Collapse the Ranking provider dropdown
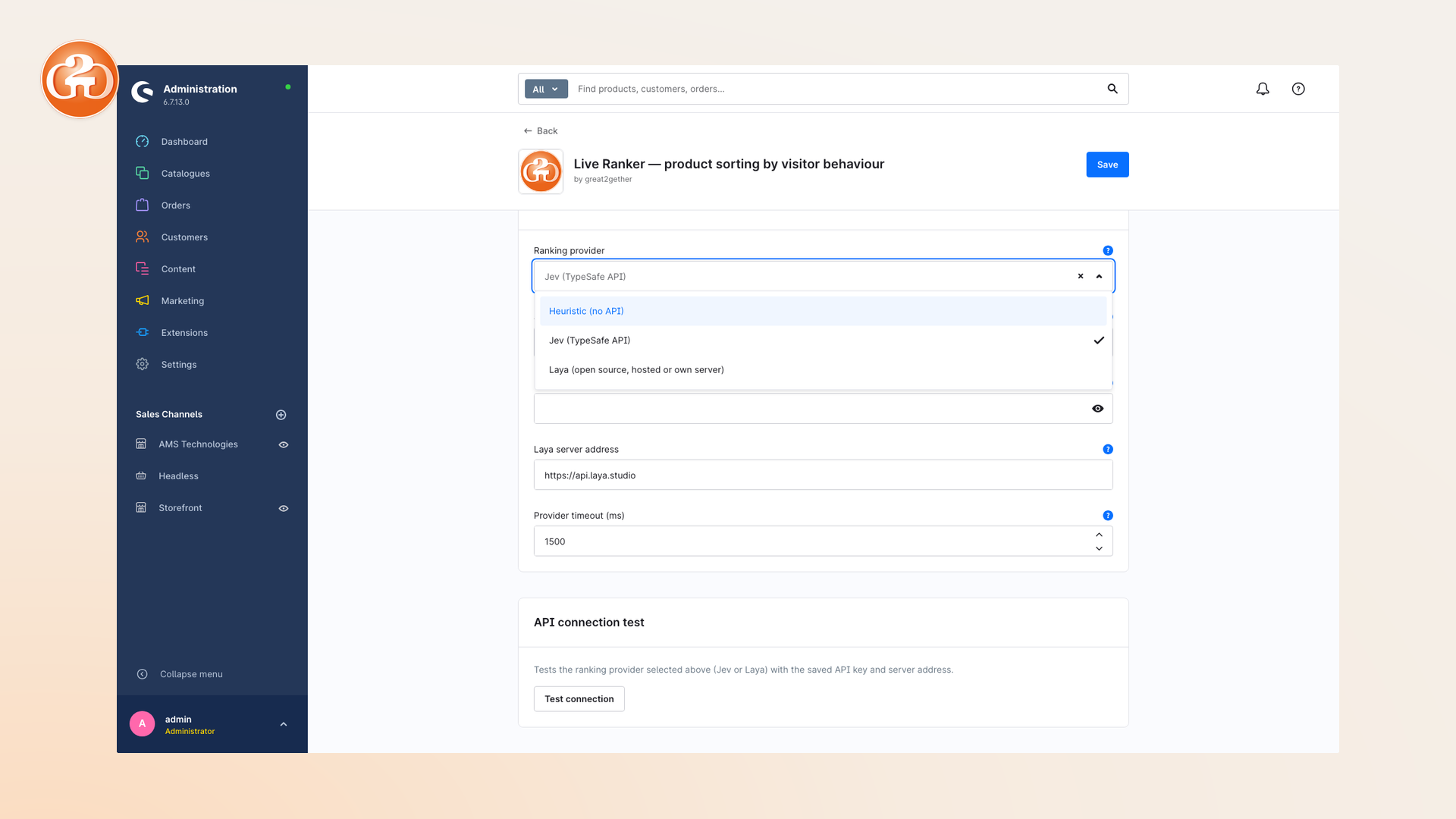1456x819 pixels. (1099, 277)
